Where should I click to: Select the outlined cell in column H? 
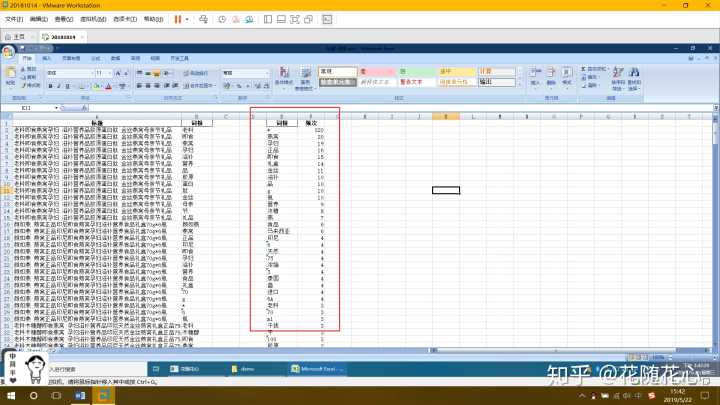[445, 189]
